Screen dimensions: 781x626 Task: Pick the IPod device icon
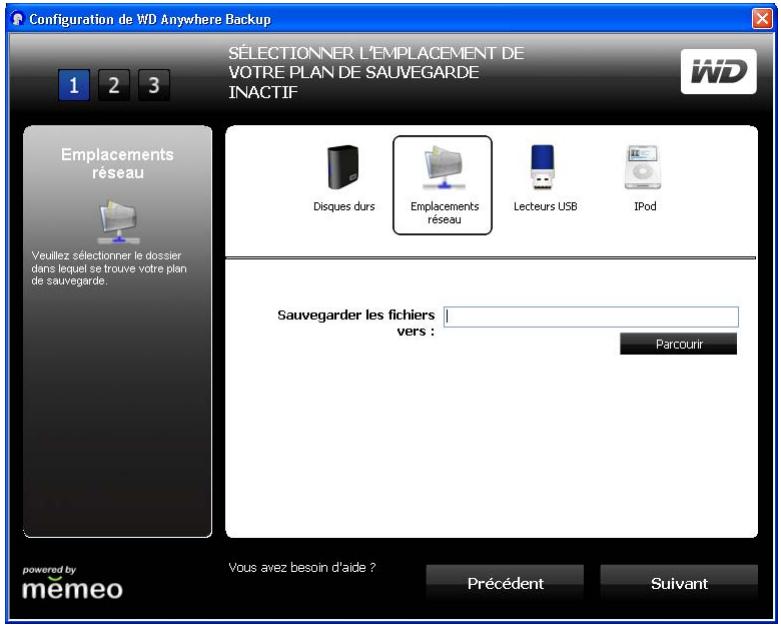[x=643, y=168]
